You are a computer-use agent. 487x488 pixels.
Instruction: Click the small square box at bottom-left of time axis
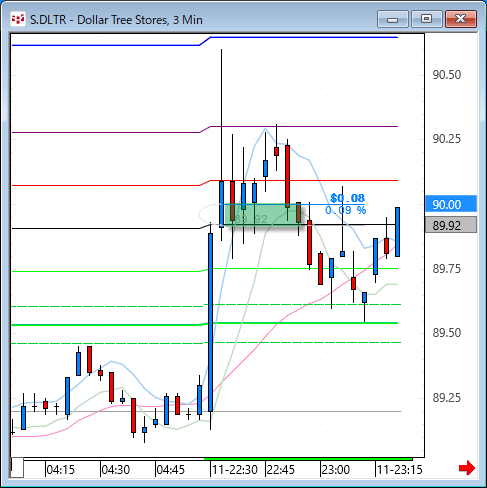[17, 467]
